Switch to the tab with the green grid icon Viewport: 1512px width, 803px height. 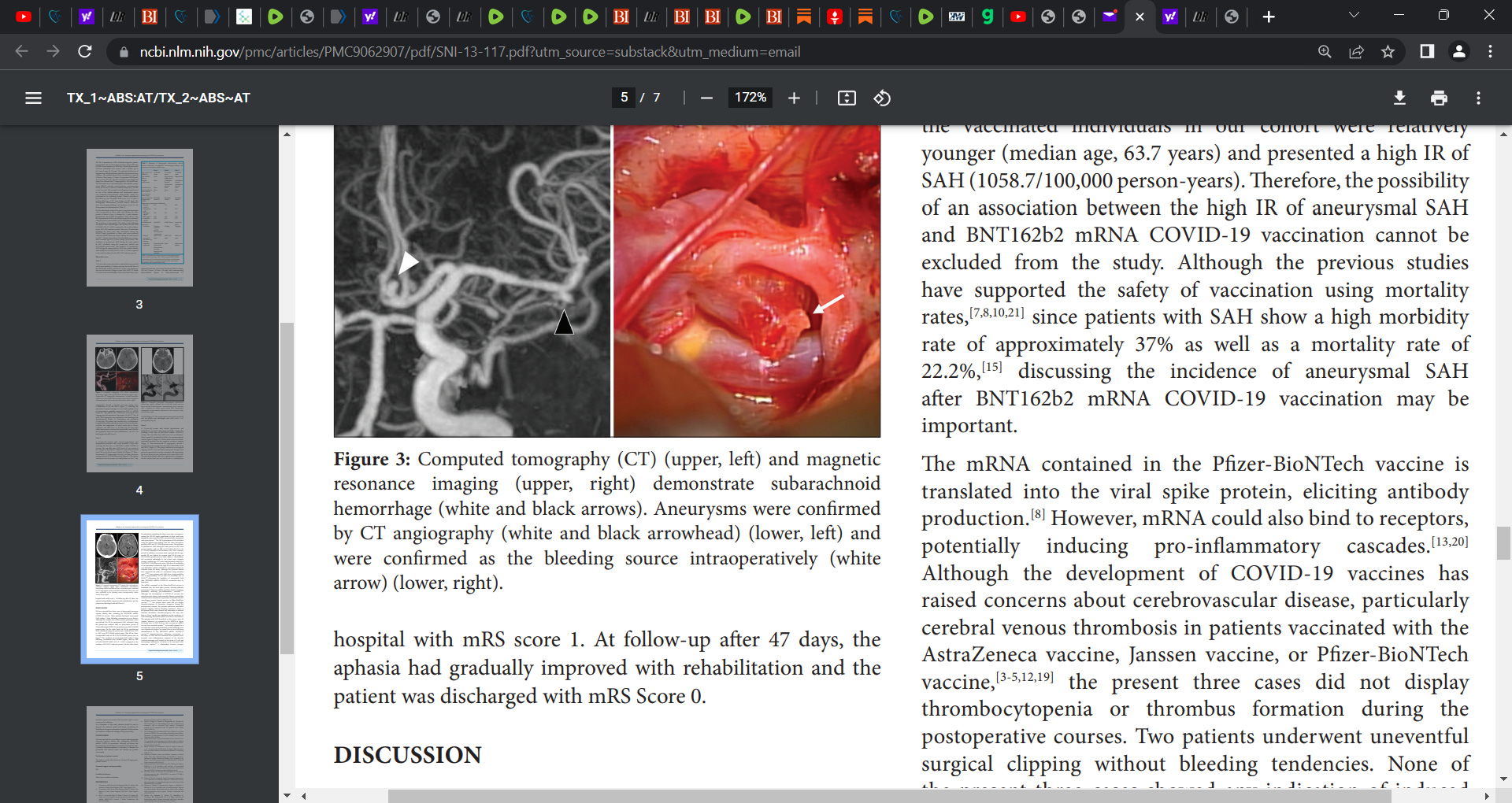(244, 17)
